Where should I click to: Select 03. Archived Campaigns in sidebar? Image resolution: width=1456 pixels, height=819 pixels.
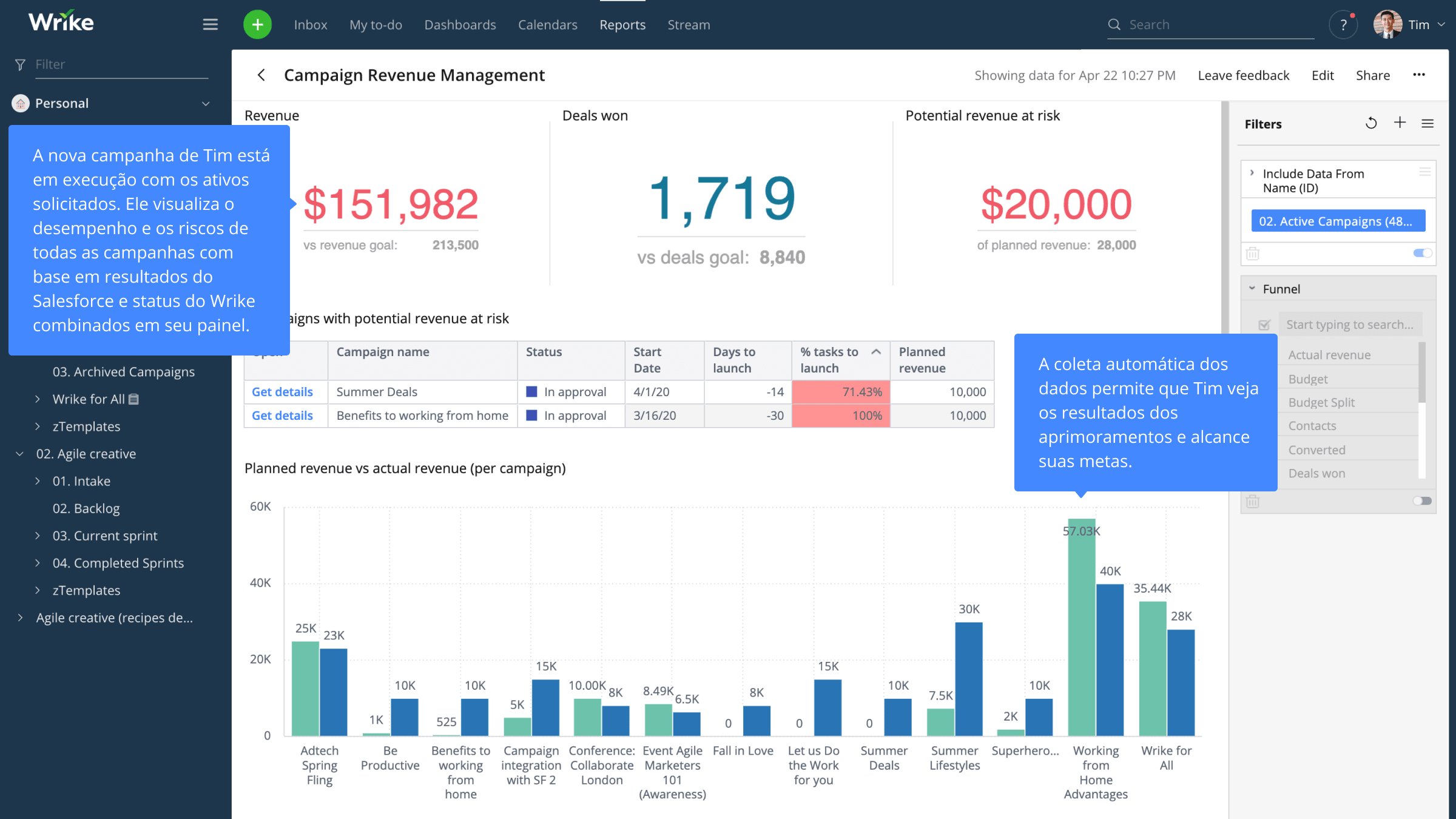tap(124, 372)
